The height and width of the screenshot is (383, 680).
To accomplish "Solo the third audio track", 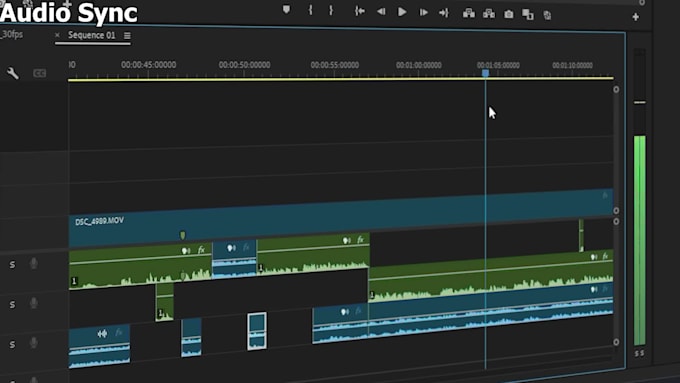I will 12,344.
